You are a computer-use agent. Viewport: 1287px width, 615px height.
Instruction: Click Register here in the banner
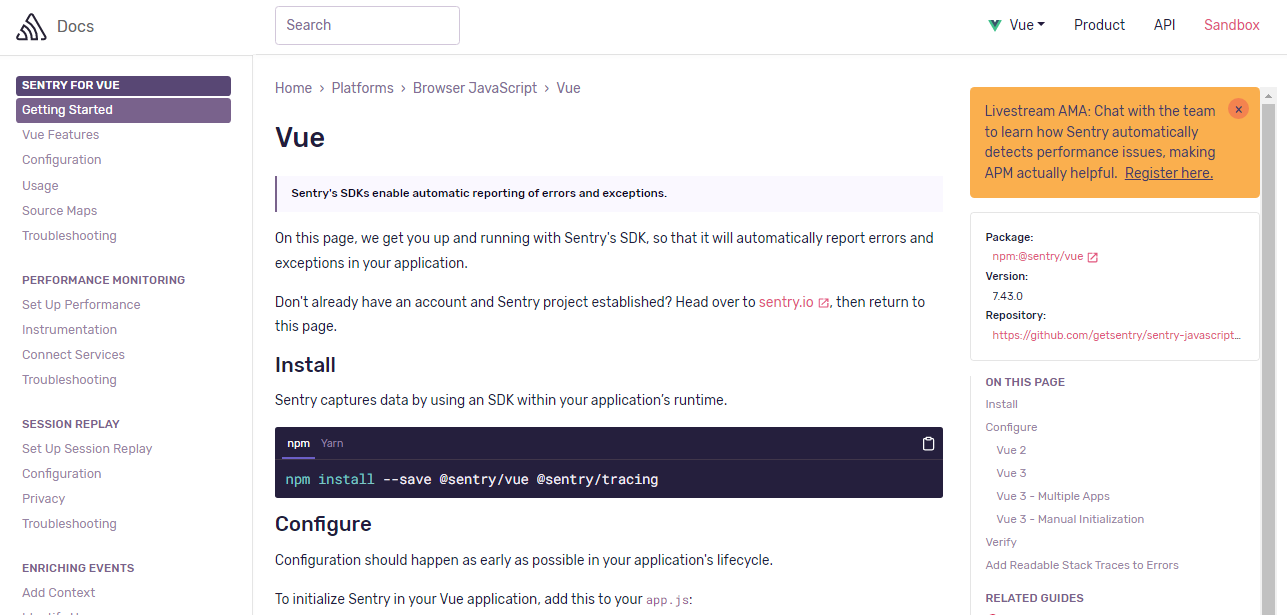tap(1168, 173)
